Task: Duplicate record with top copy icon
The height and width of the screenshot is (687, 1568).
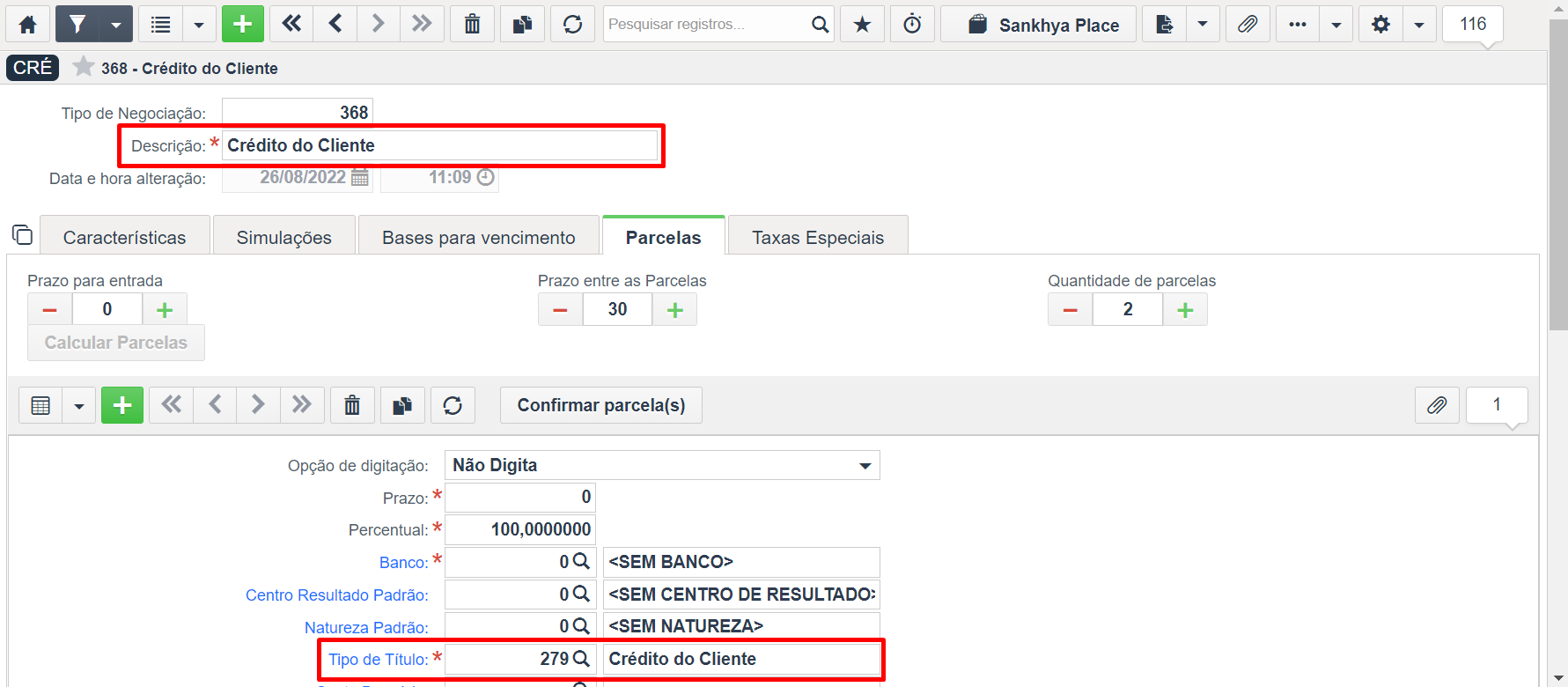Action: point(522,24)
